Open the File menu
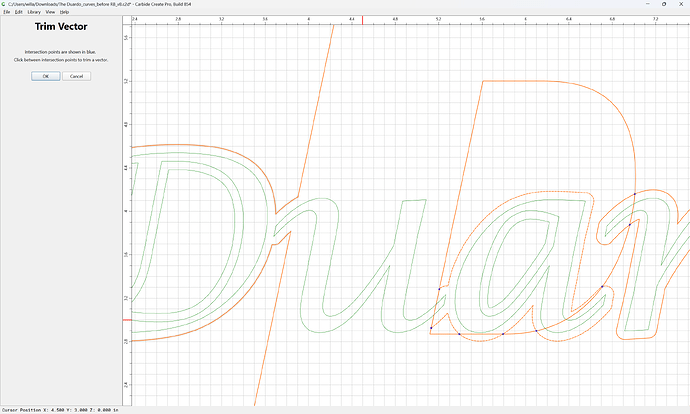690x414 pixels. click(x=7, y=12)
